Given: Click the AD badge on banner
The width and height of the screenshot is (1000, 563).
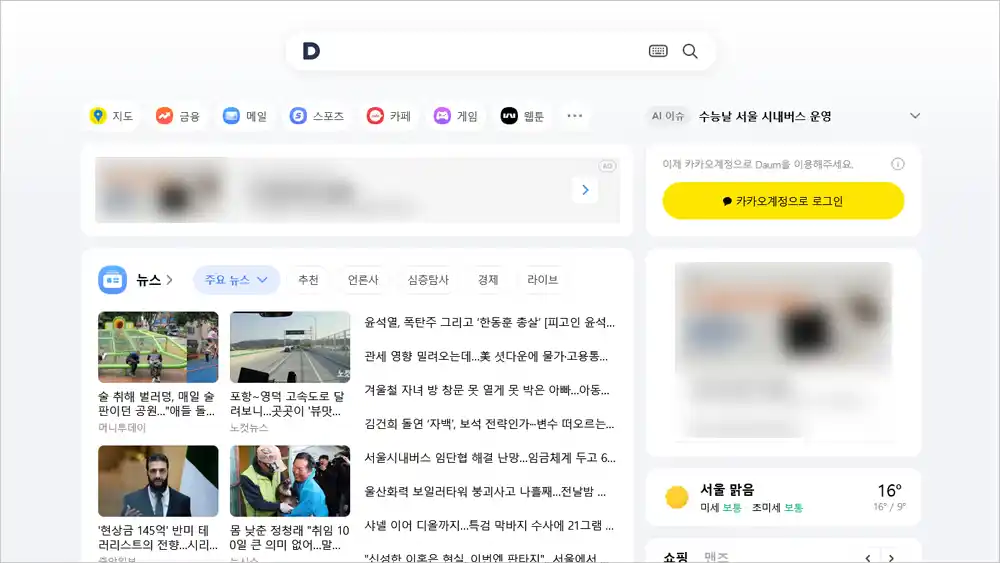Looking at the screenshot, I should 607,166.
